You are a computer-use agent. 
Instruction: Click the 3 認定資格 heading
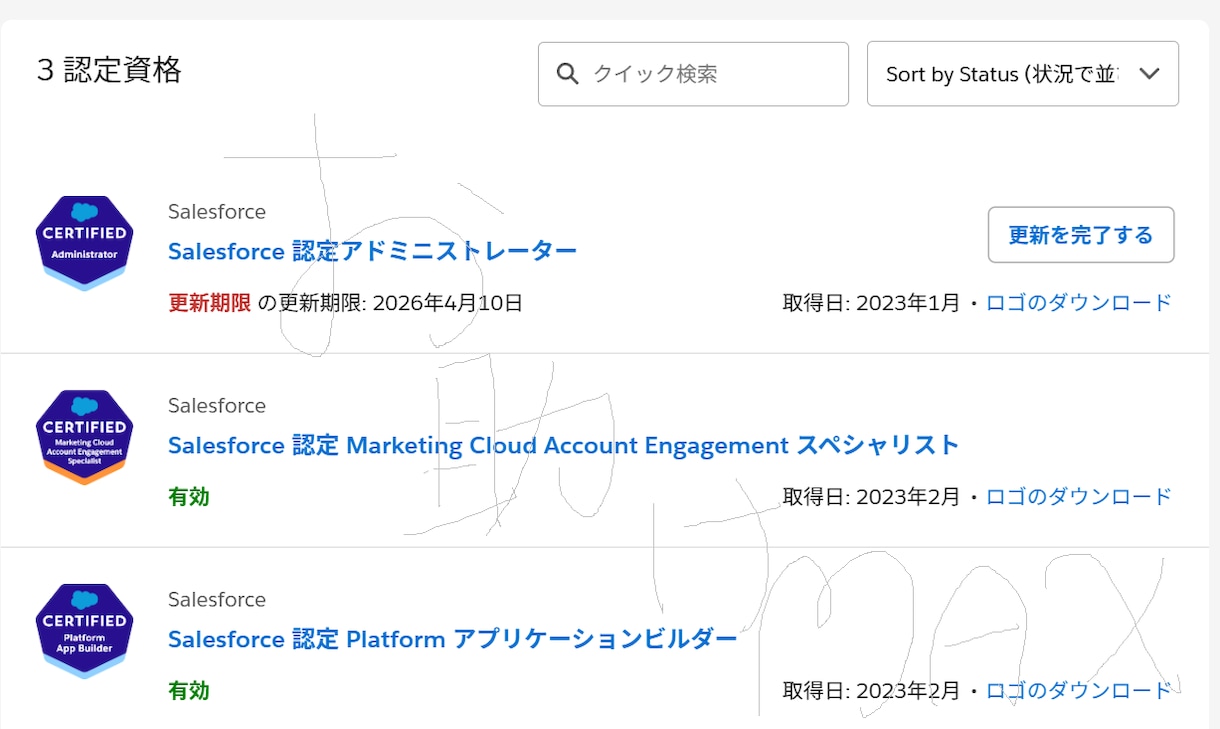coord(109,70)
